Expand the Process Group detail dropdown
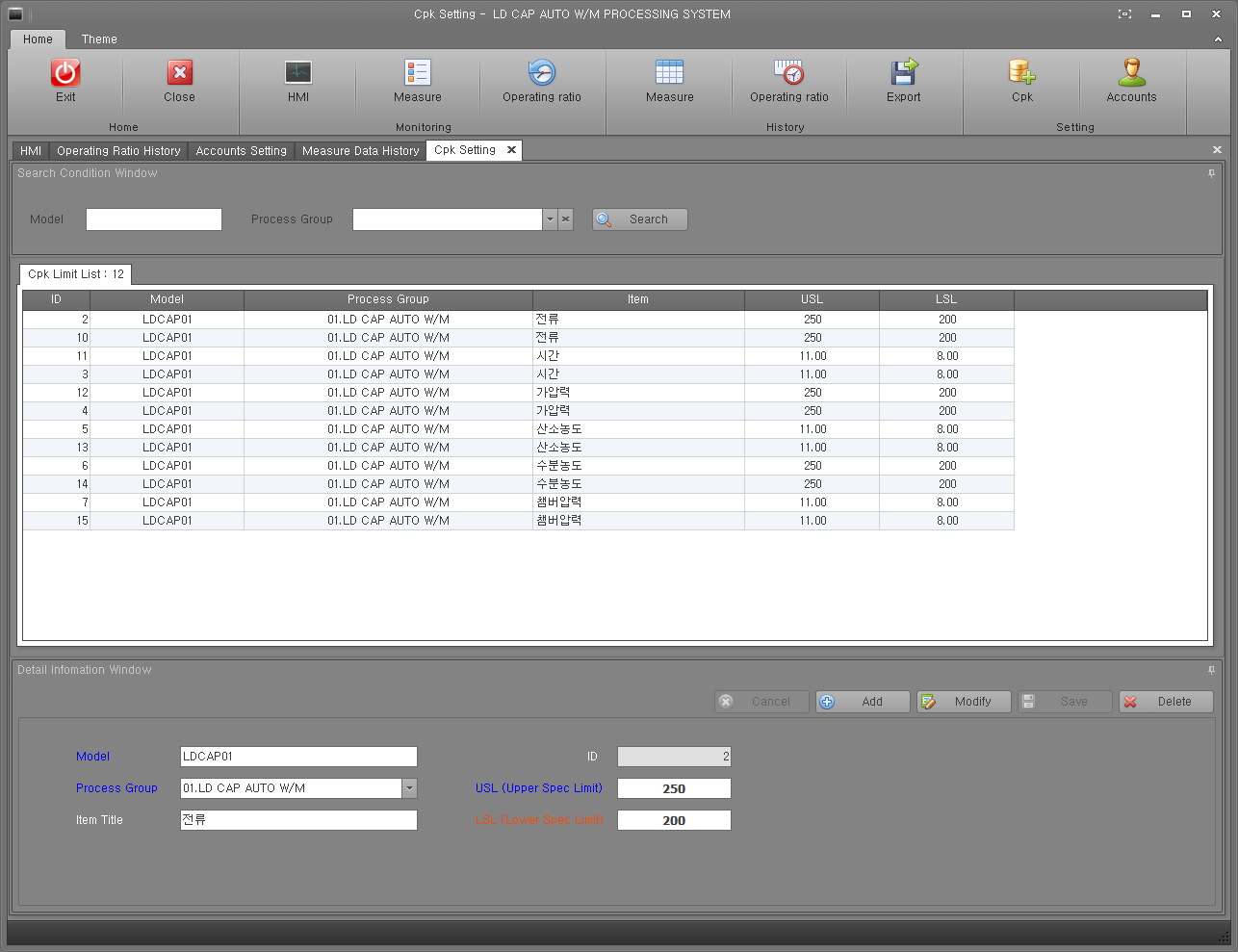 coord(409,788)
